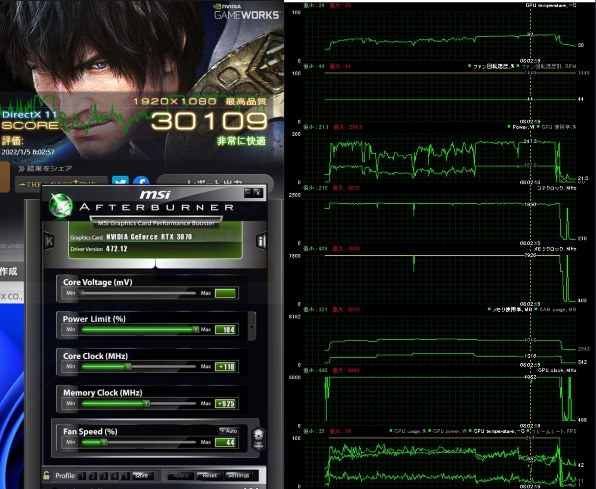Click the driver version 472.12

[116, 249]
